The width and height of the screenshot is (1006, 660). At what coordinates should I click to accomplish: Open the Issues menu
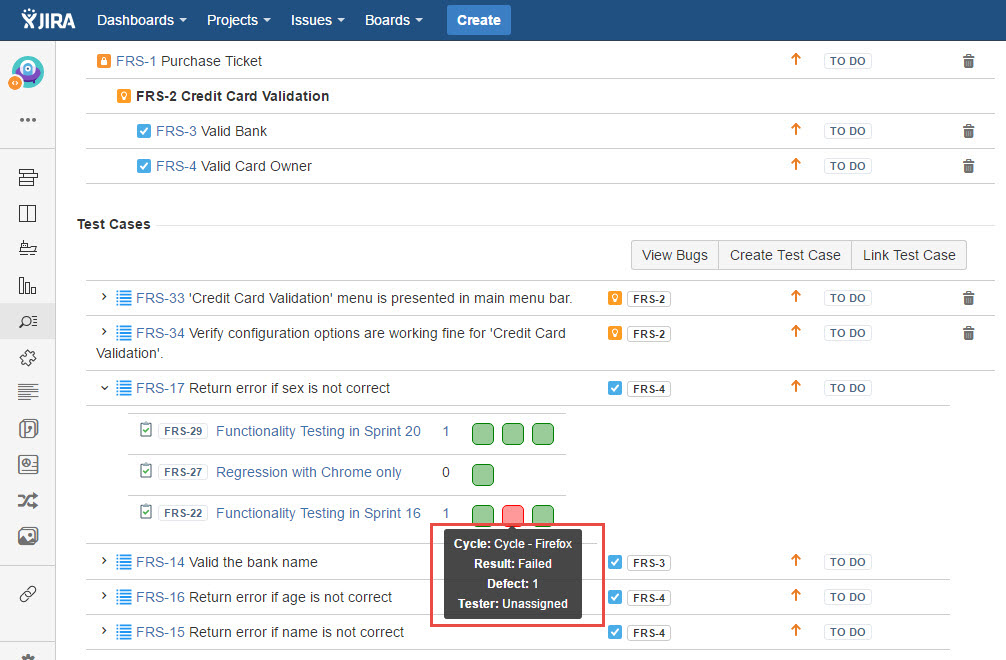318,20
